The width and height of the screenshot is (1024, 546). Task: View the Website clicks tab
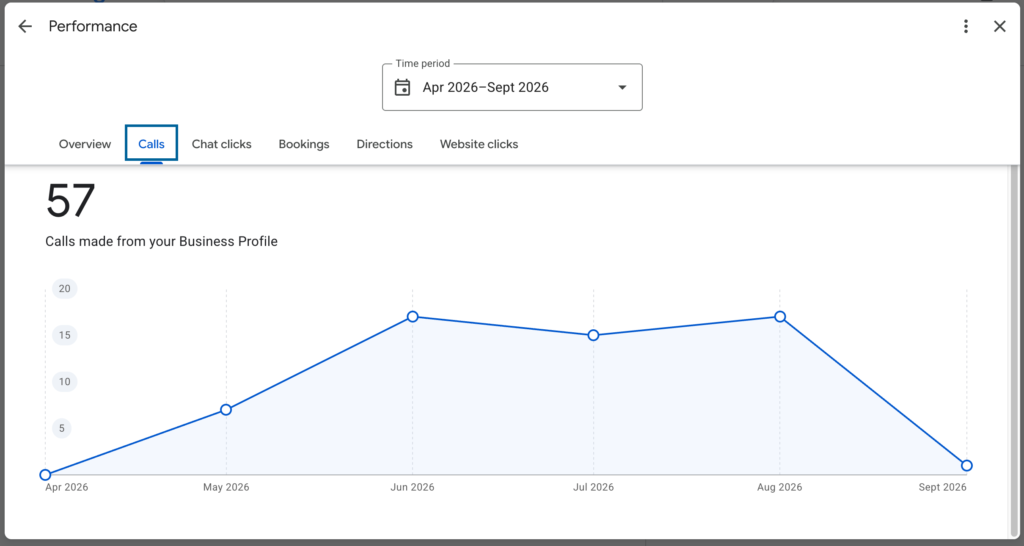[x=479, y=144]
